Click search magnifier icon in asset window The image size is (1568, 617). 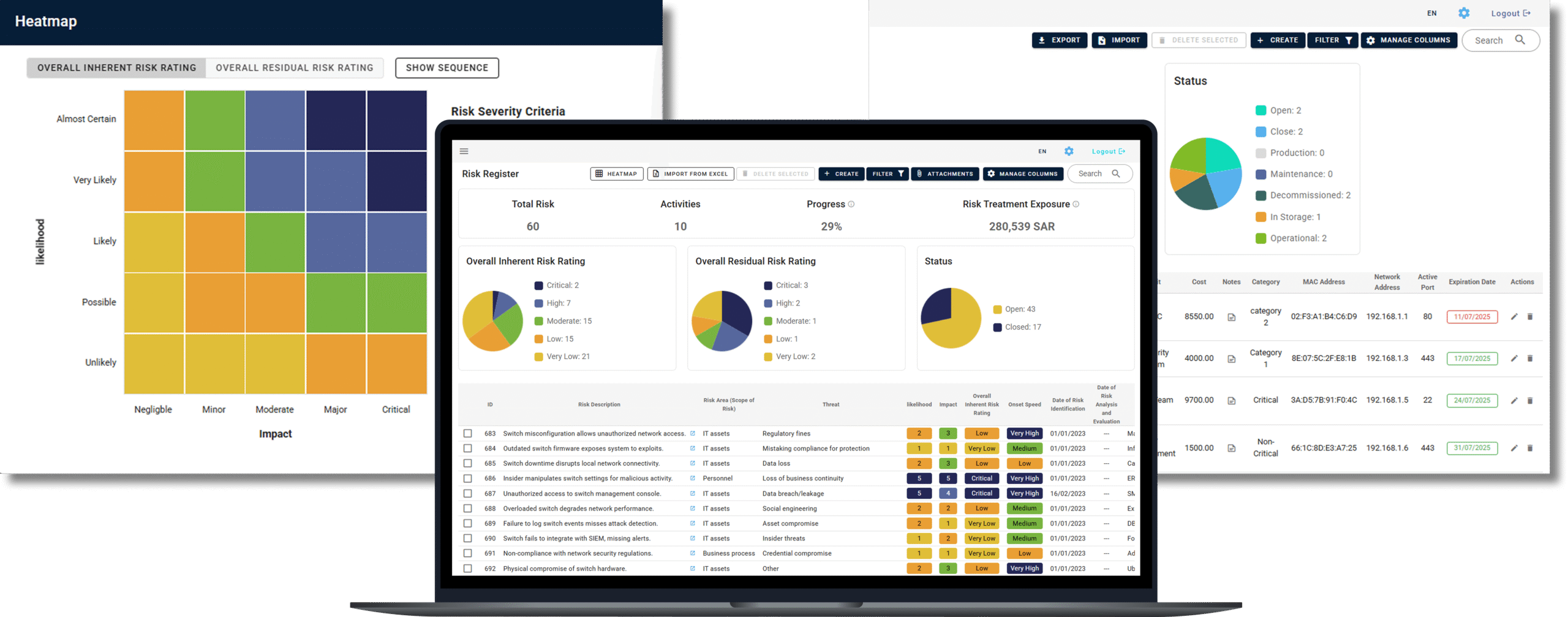coord(1520,40)
